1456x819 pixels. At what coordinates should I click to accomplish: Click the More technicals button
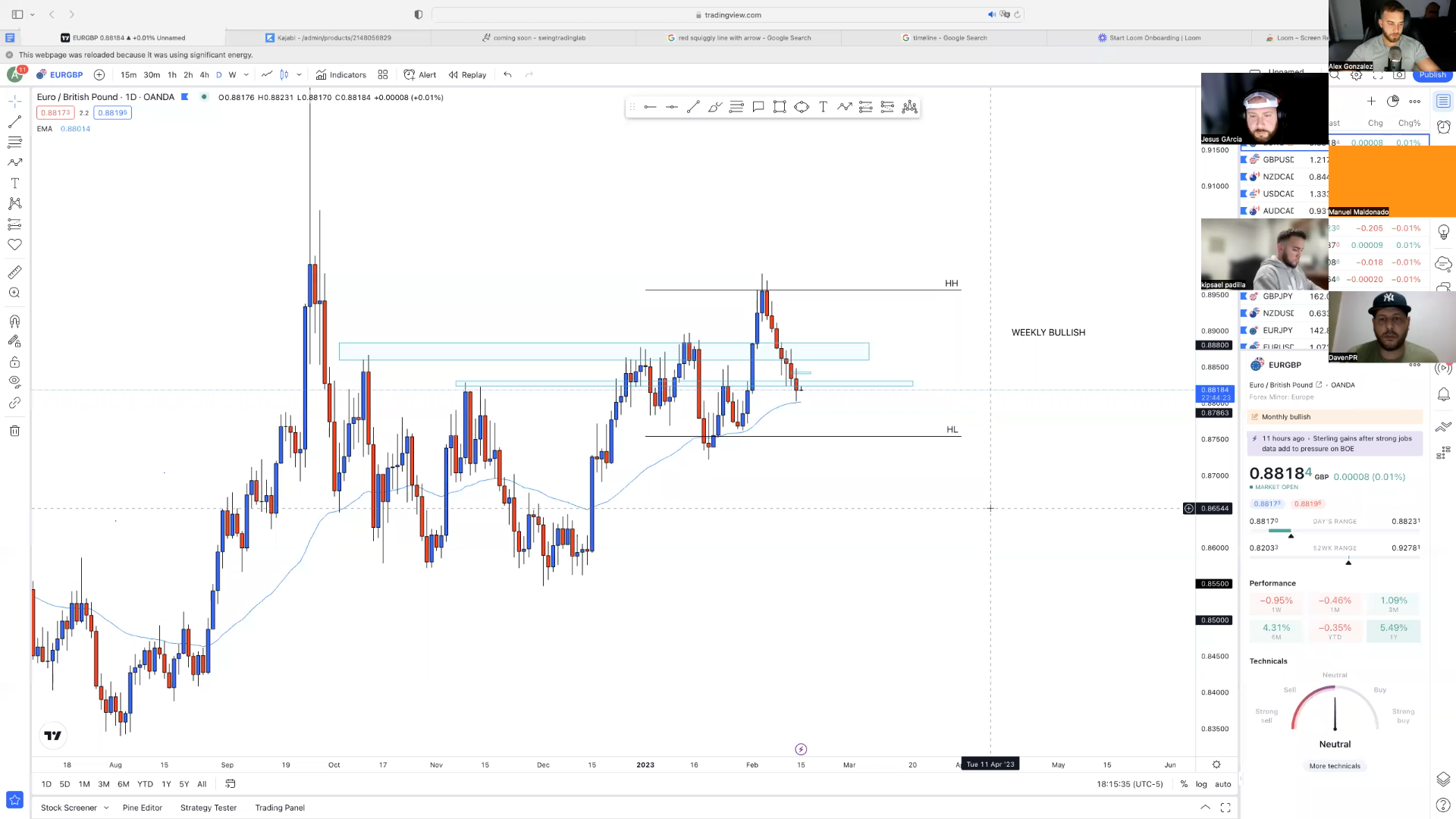[x=1335, y=766]
